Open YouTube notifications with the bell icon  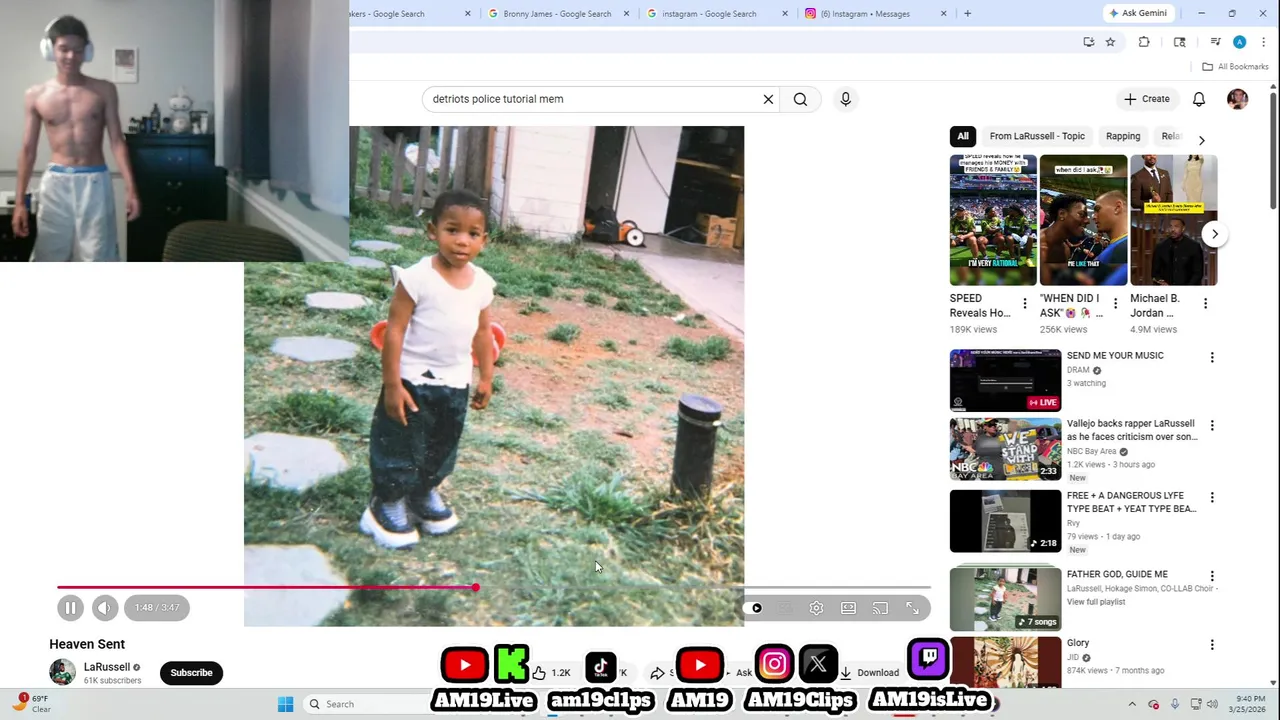1198,99
